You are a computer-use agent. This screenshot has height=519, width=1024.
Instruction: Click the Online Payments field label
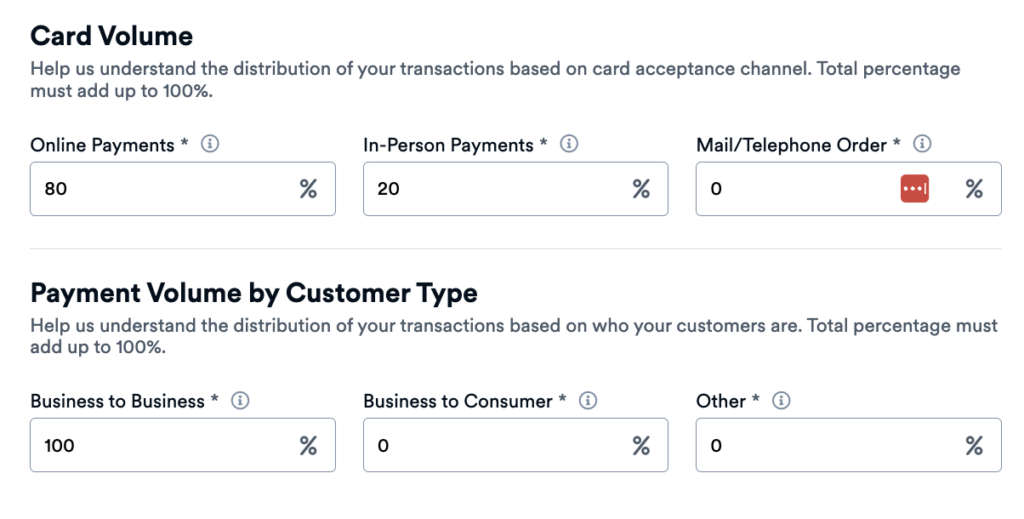click(x=102, y=145)
